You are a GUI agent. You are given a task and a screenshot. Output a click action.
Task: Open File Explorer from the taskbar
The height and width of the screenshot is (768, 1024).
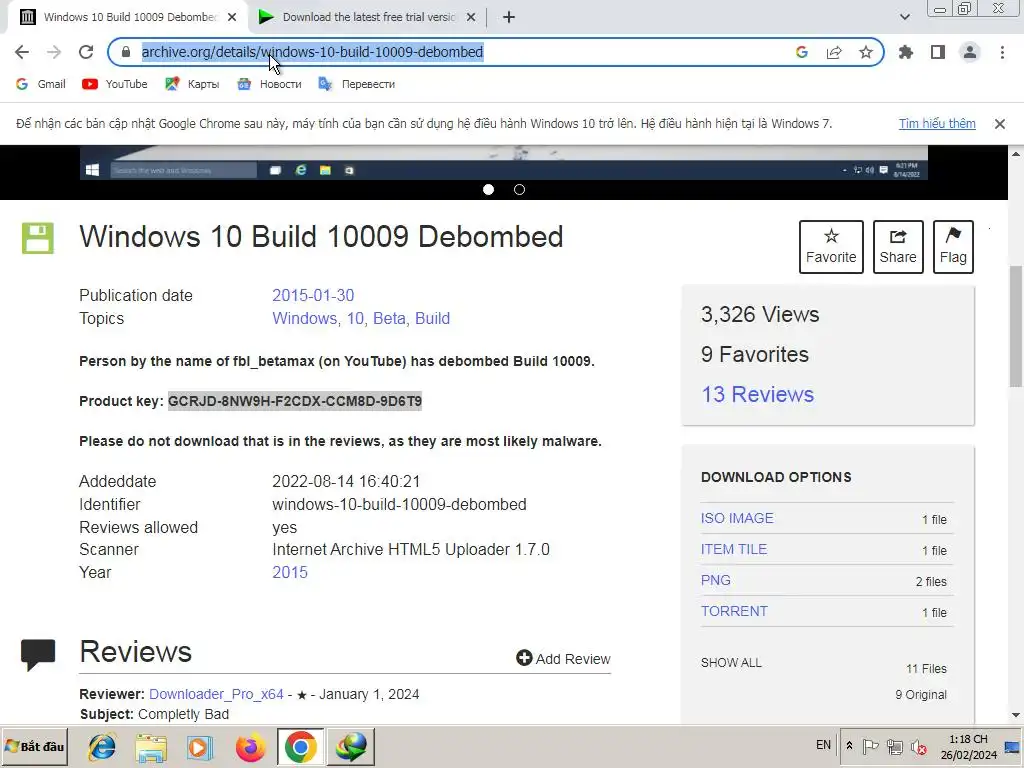(151, 747)
